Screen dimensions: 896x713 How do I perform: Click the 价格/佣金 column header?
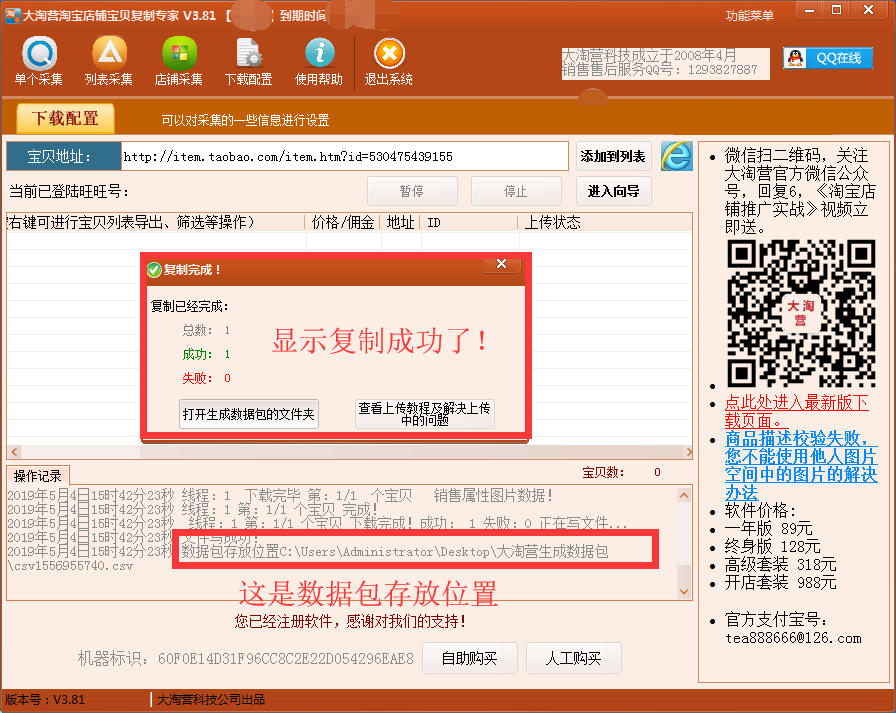coord(343,222)
